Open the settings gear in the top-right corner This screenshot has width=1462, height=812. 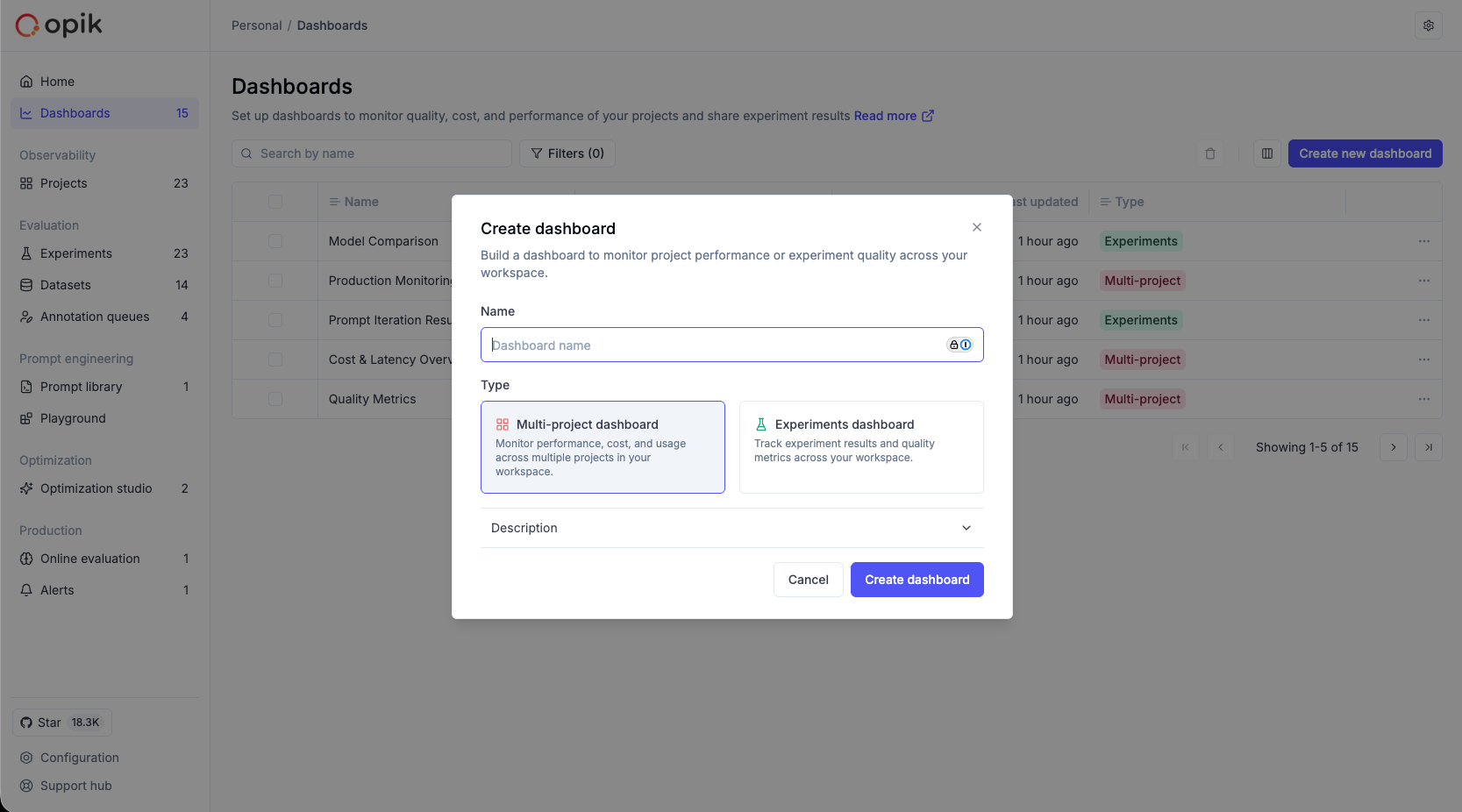[x=1429, y=25]
